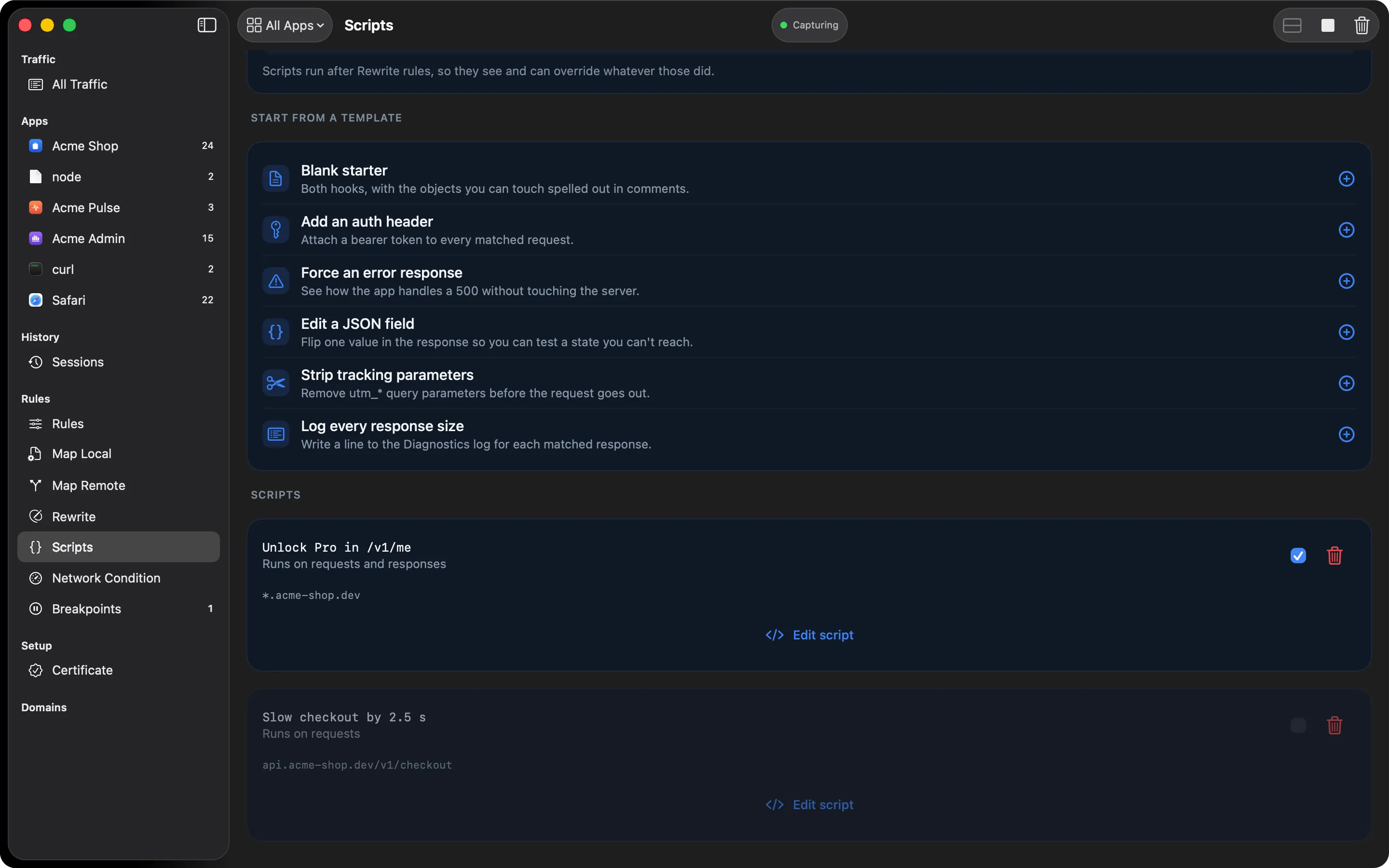Enable the Slow checkout script checkbox

pos(1298,726)
